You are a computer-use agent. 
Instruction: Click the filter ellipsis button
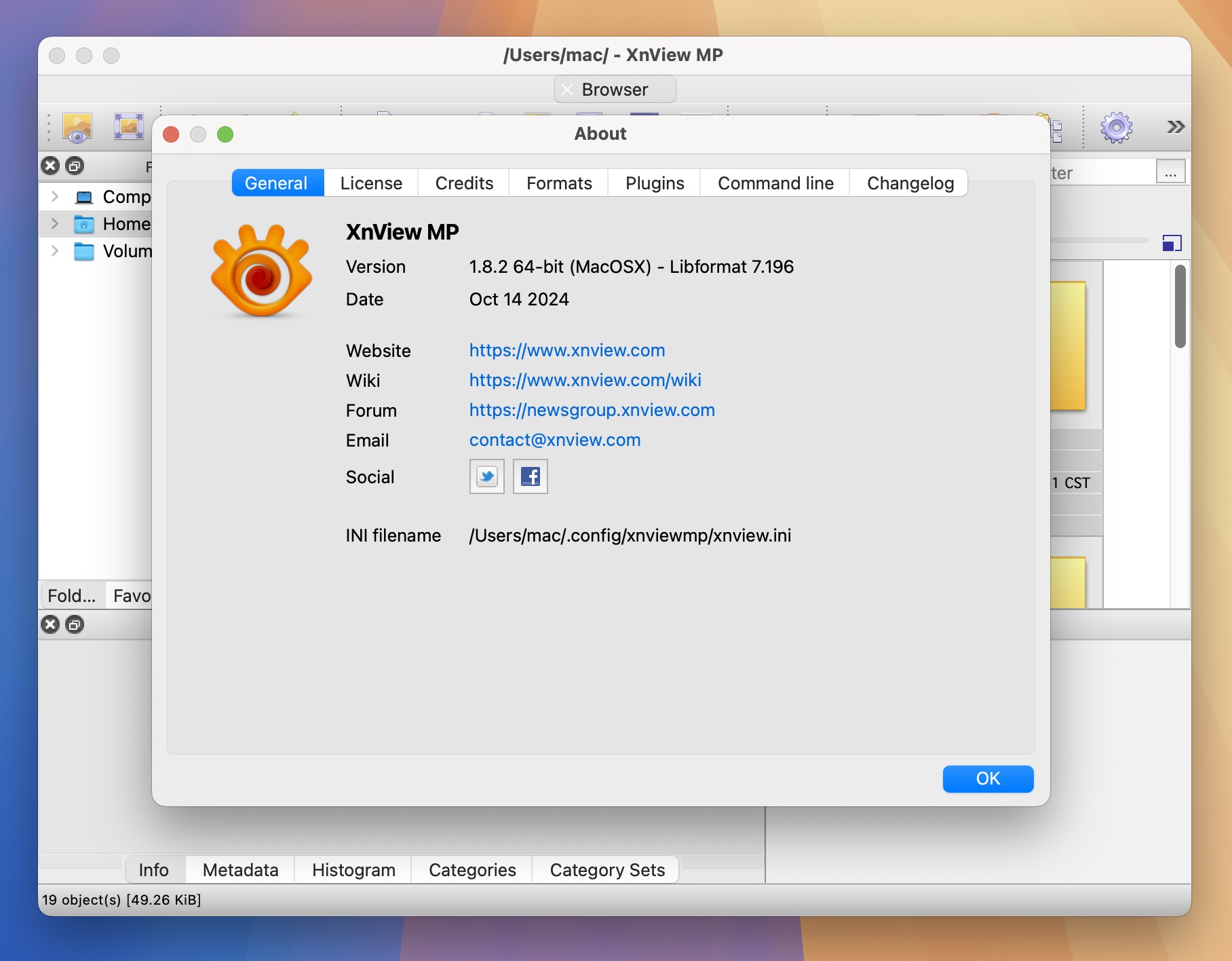[x=1170, y=172]
